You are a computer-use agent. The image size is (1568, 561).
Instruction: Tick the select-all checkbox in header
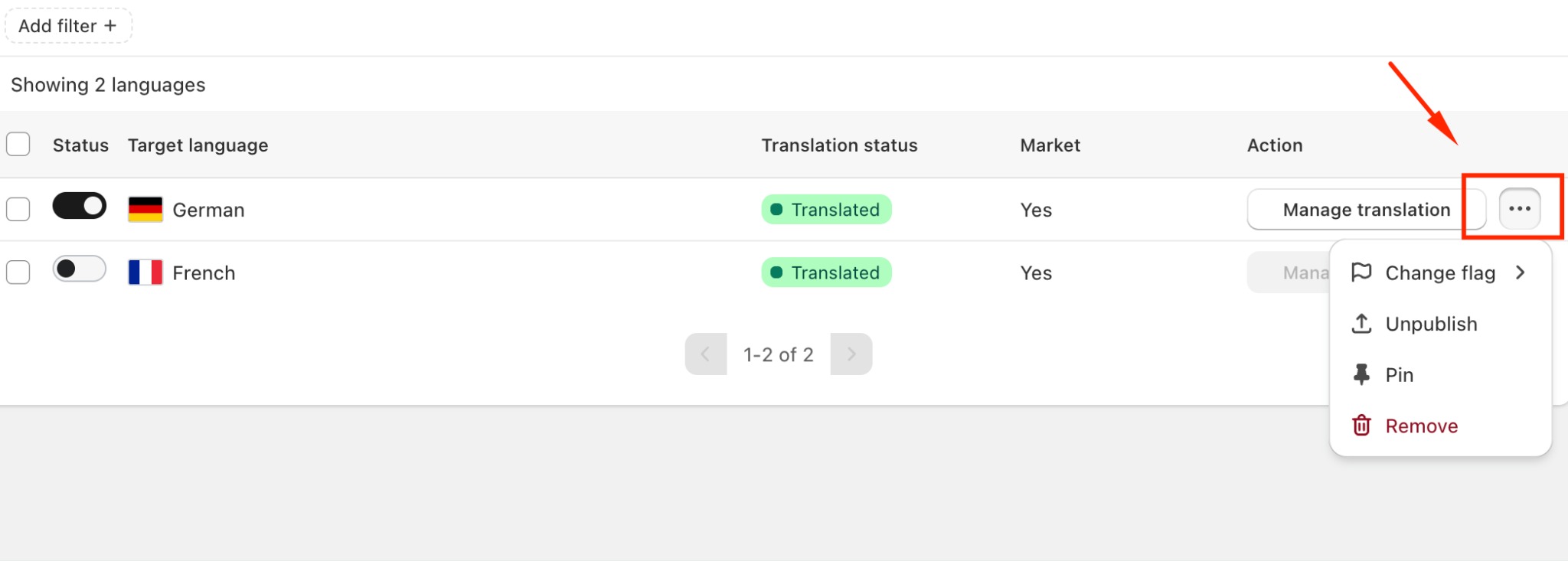coord(18,144)
